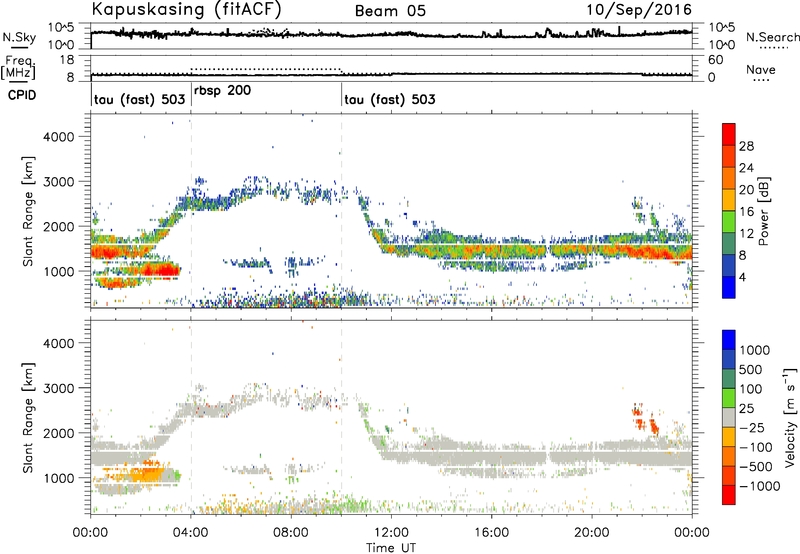Select the 12:00 time tick label
This screenshot has width=800, height=554.
pyautogui.click(x=391, y=533)
